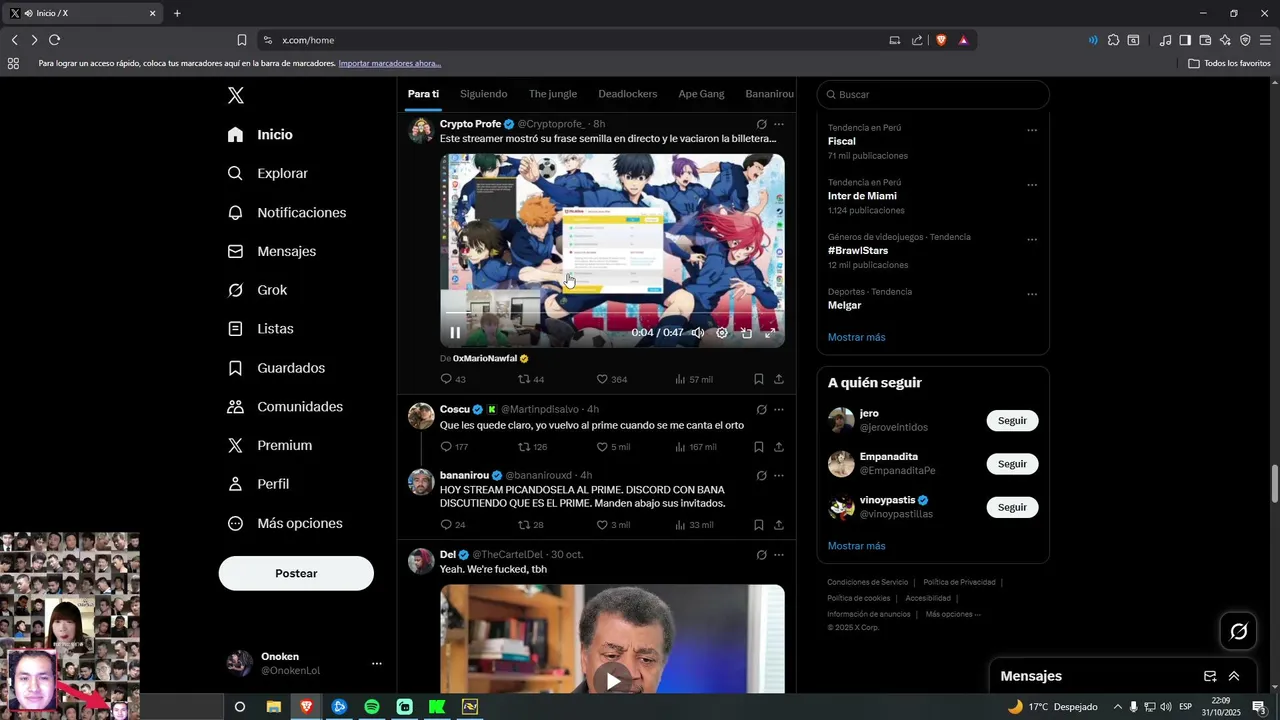
Task: Expand the Mensajes drawer
Action: point(1234,676)
